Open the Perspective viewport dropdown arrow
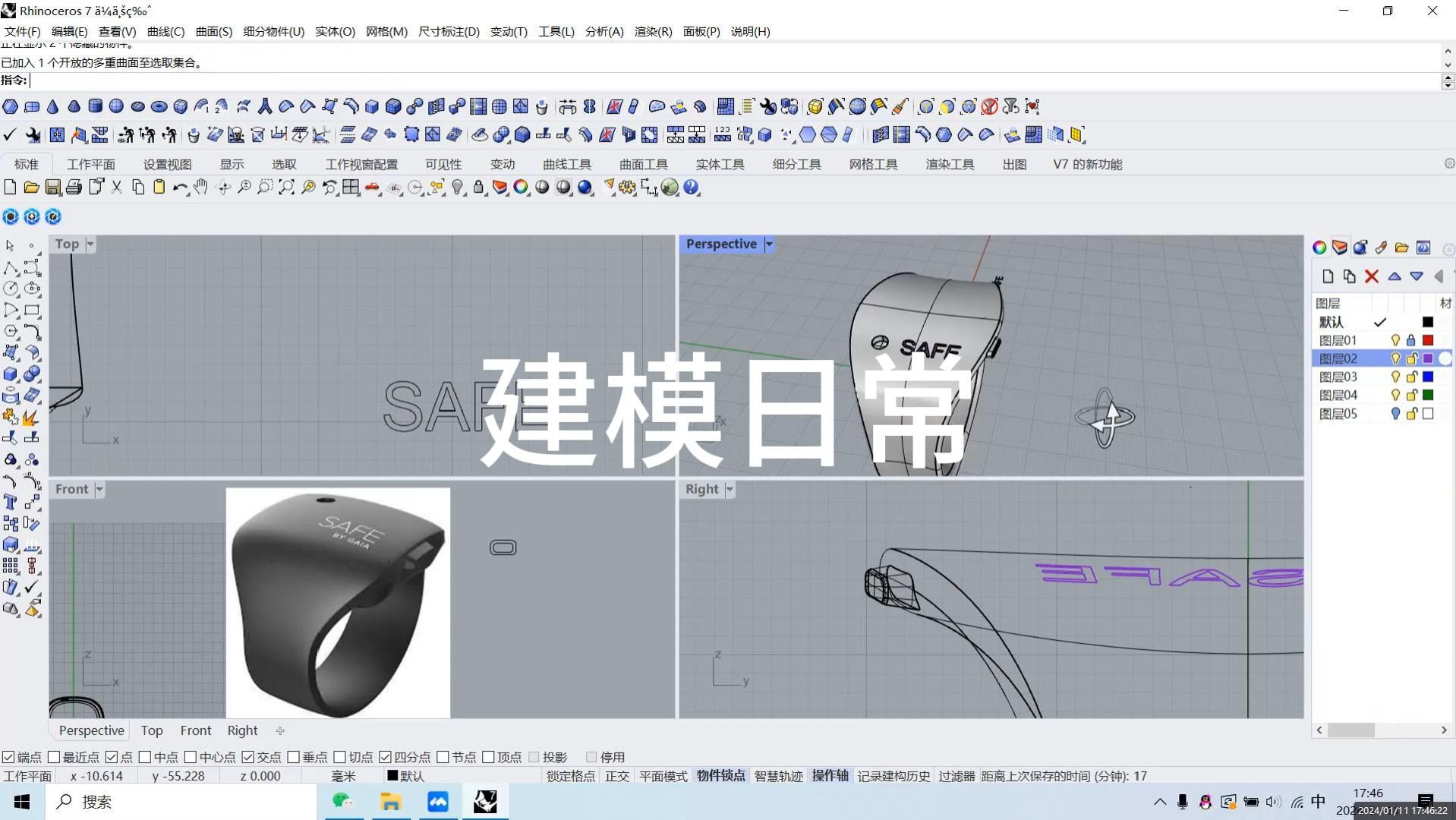The width and height of the screenshot is (1456, 820). [769, 244]
